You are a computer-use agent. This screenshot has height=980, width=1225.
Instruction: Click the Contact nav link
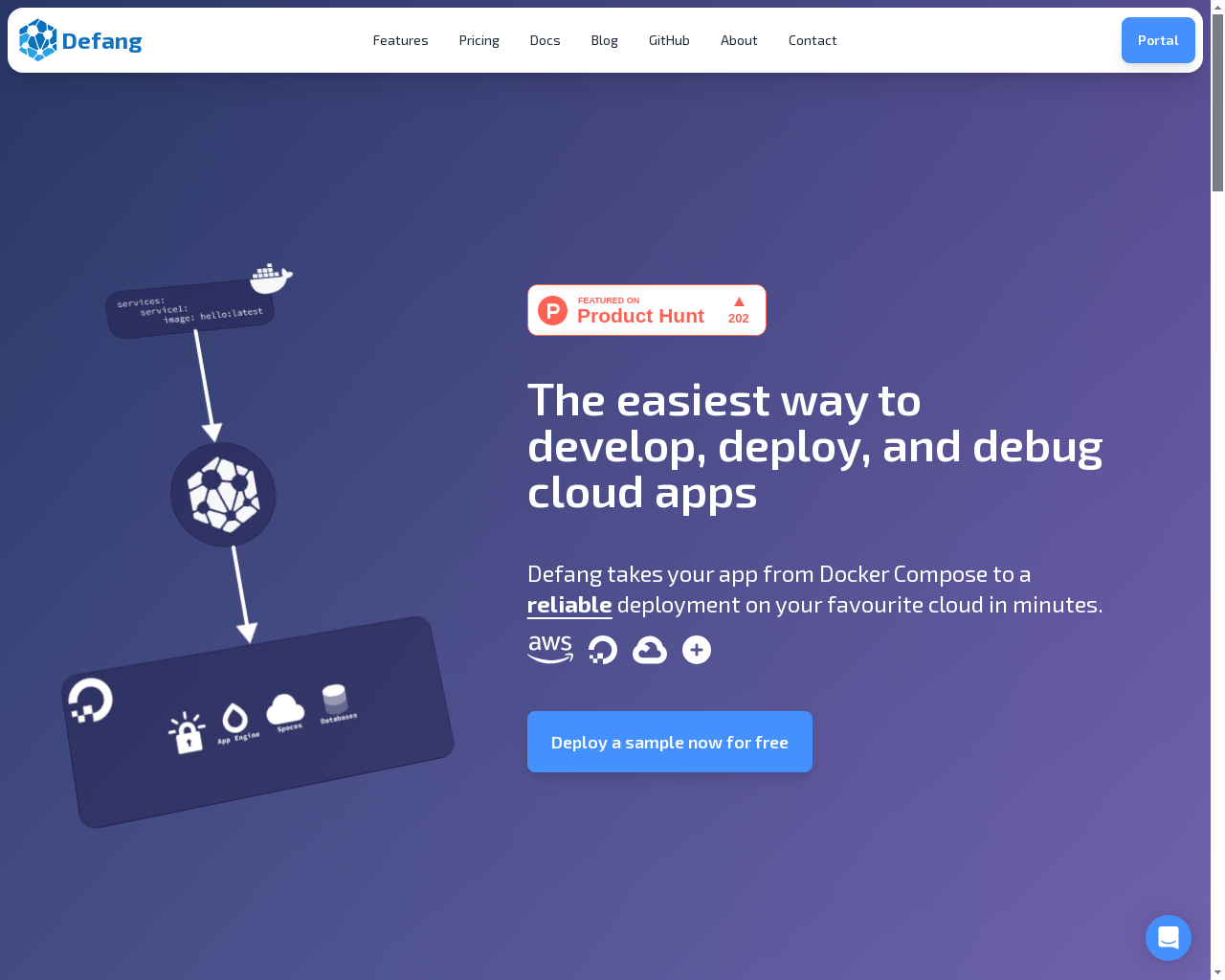click(813, 40)
